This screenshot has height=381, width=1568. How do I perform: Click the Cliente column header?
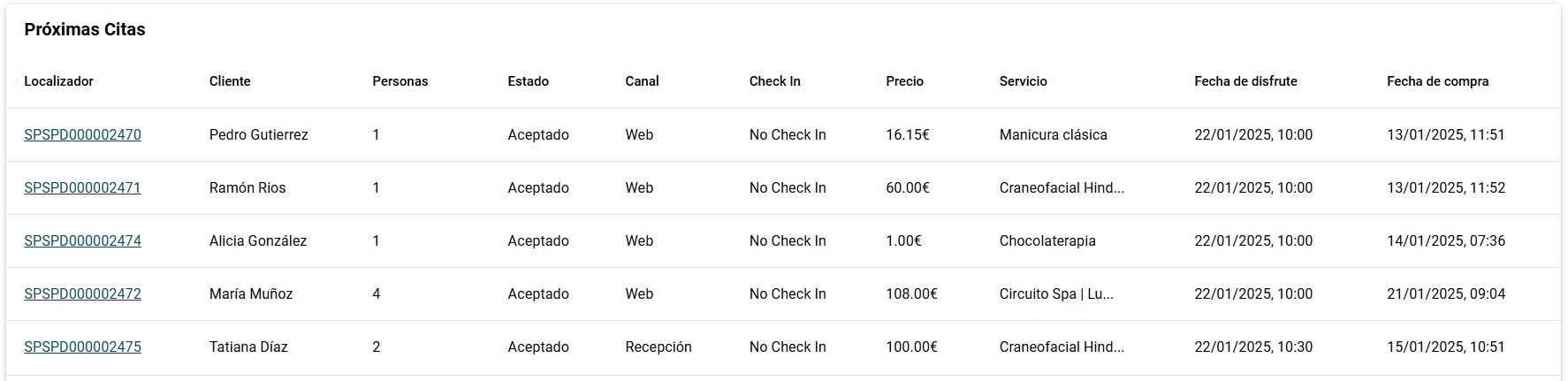coord(230,81)
